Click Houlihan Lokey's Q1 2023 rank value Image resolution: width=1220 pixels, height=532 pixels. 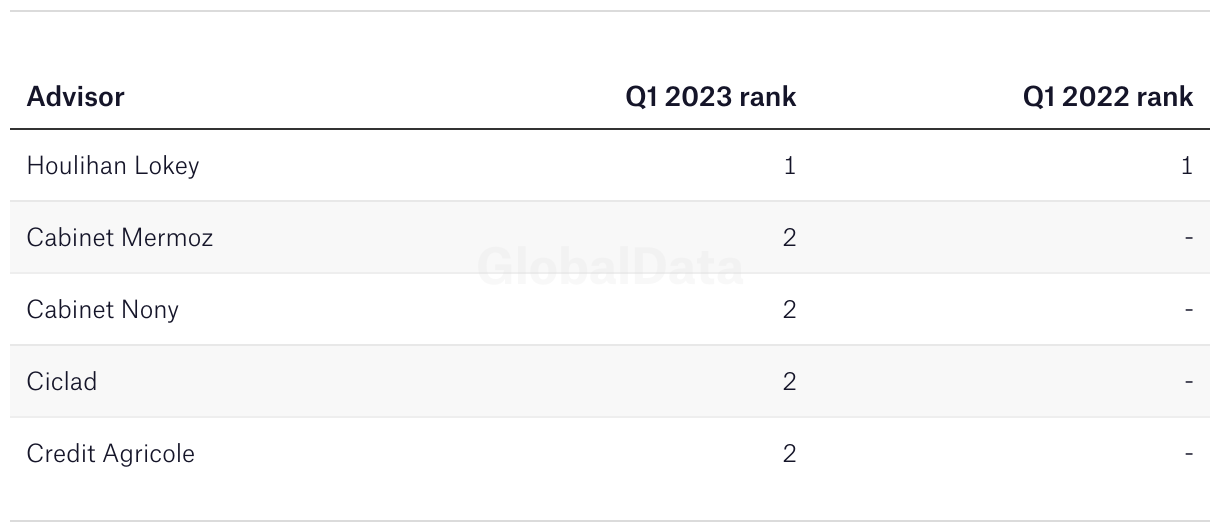(x=790, y=166)
